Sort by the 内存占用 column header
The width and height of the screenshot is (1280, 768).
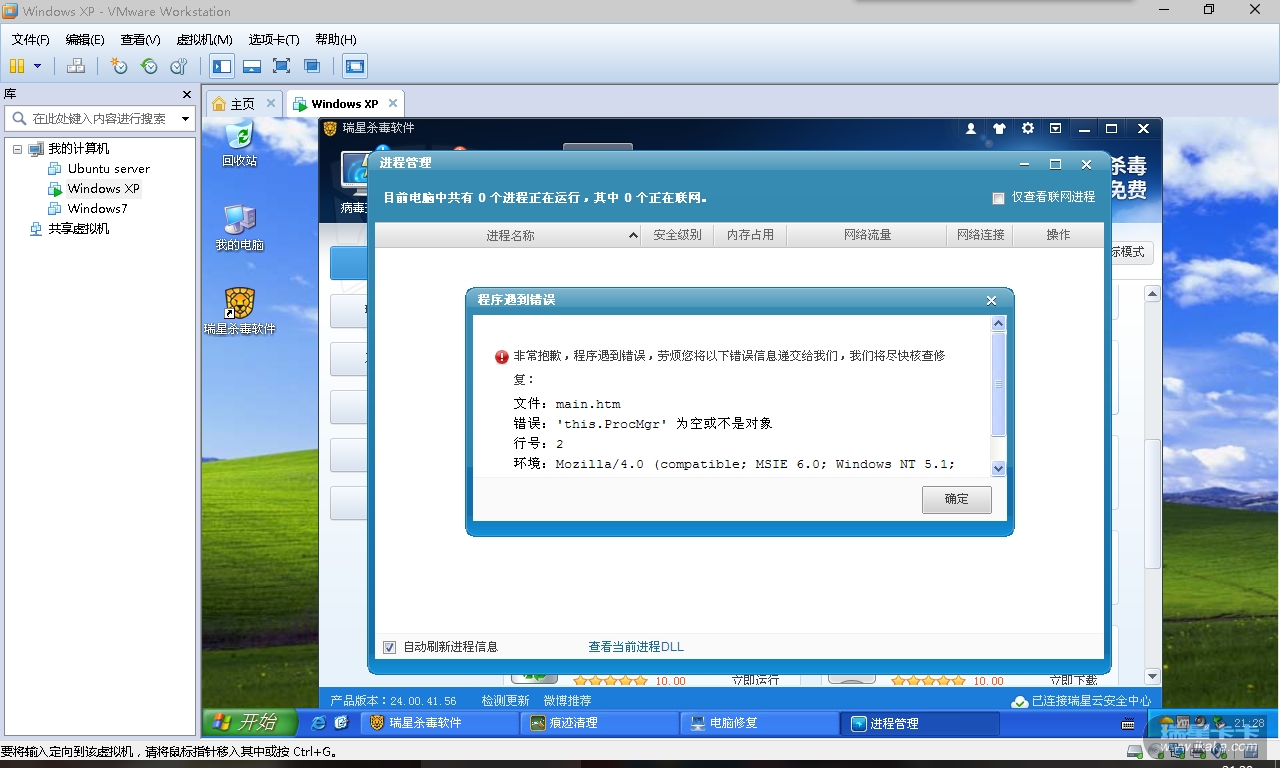[x=750, y=236]
